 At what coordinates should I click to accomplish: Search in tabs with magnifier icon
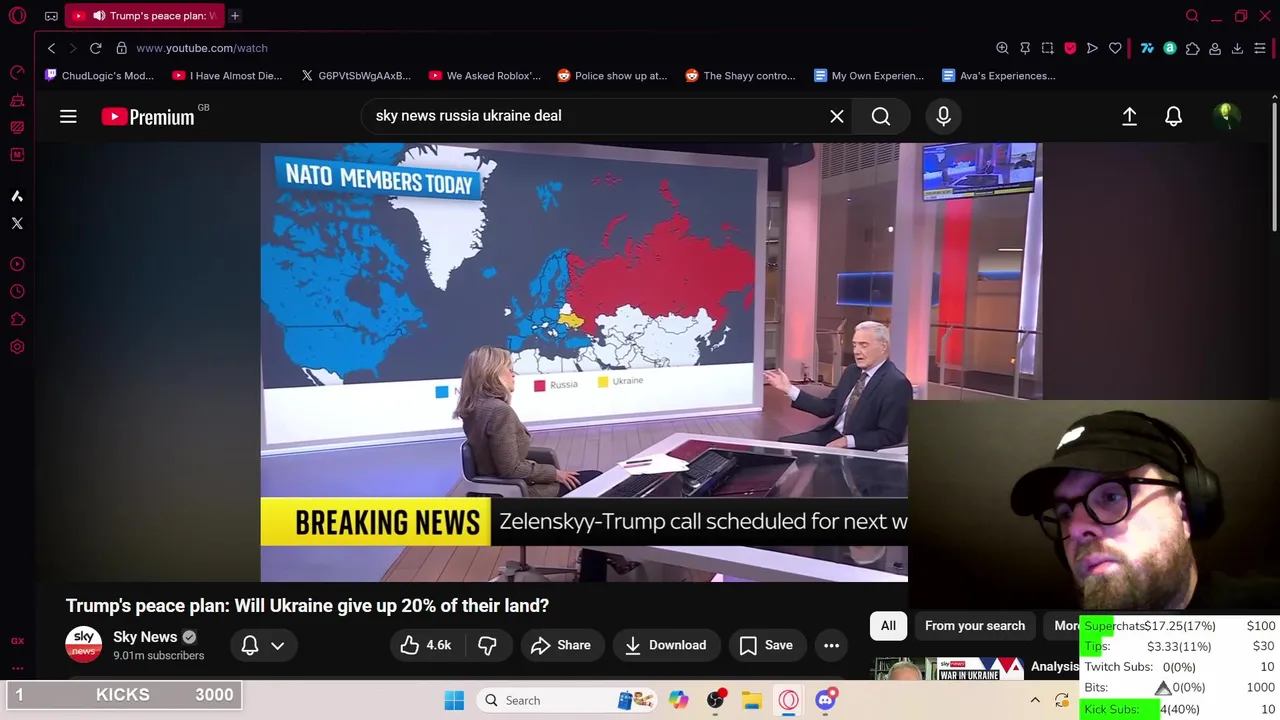click(1192, 16)
